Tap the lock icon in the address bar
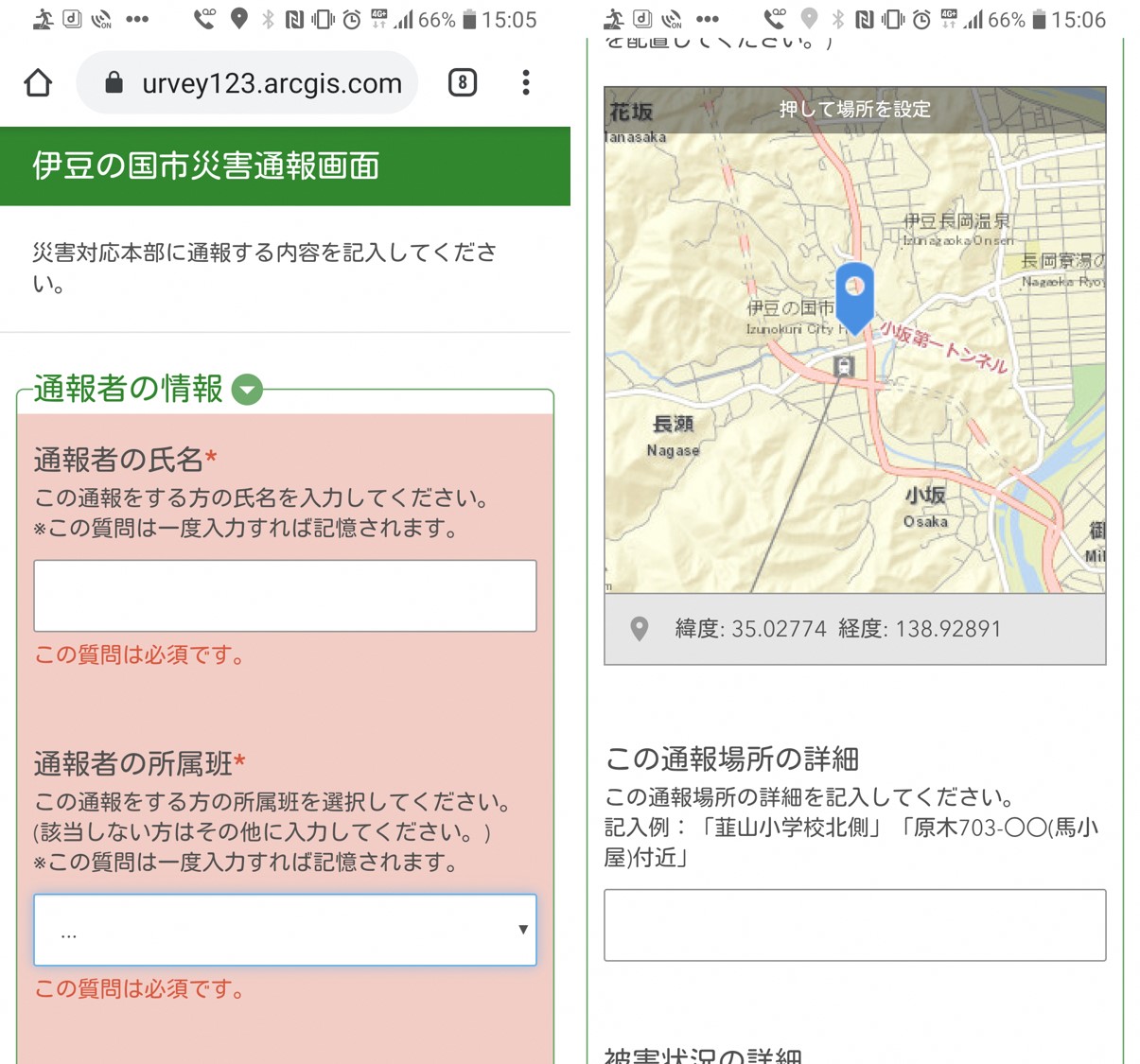This screenshot has width=1140, height=1064. (114, 82)
